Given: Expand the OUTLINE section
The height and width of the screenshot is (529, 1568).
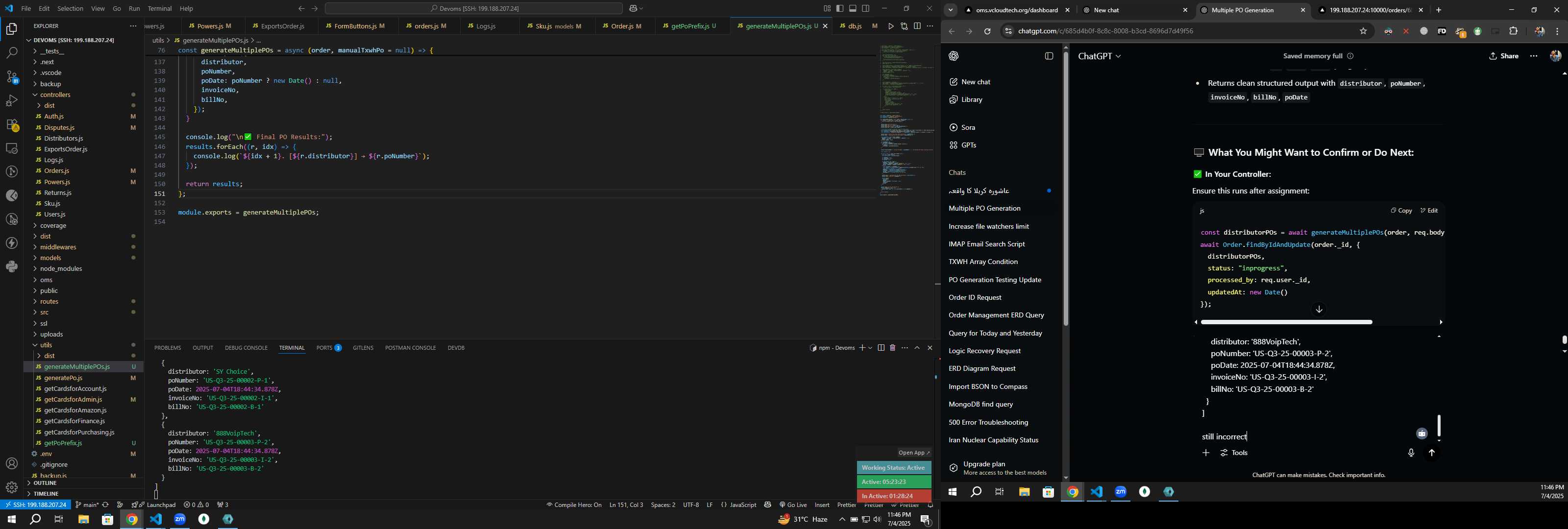Looking at the screenshot, I should click(x=83, y=483).
